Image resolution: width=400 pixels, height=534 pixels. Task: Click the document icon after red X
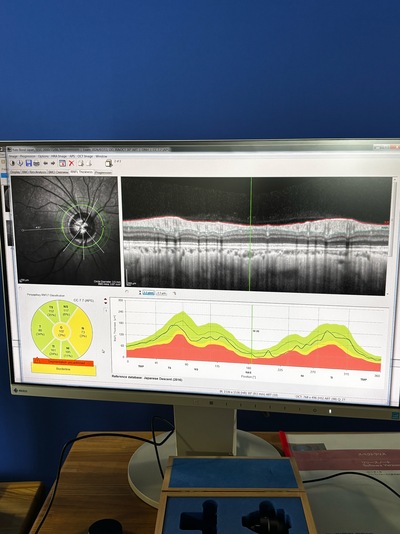(81, 163)
